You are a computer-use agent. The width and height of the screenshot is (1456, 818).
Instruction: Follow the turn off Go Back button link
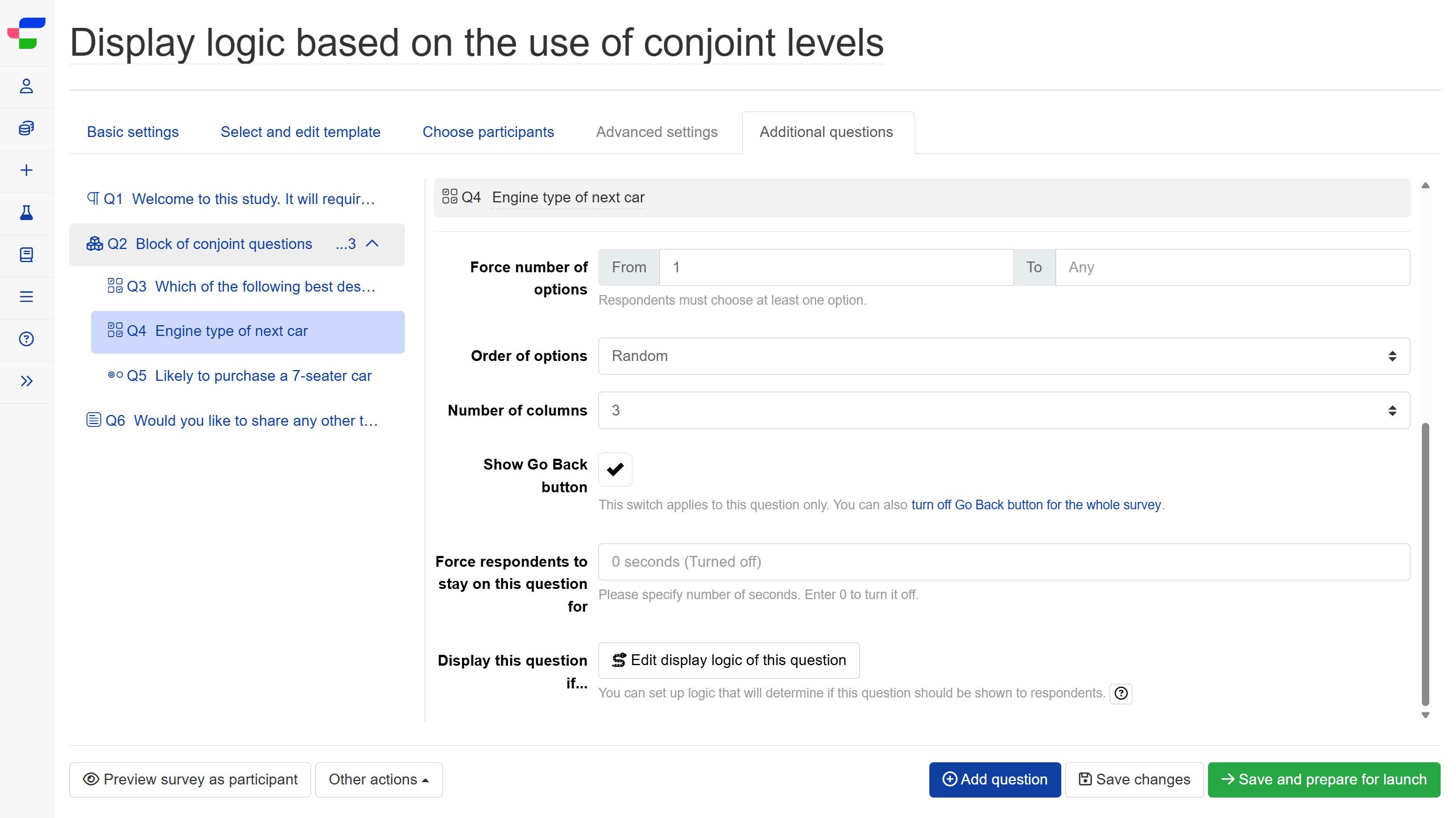[x=1036, y=505]
